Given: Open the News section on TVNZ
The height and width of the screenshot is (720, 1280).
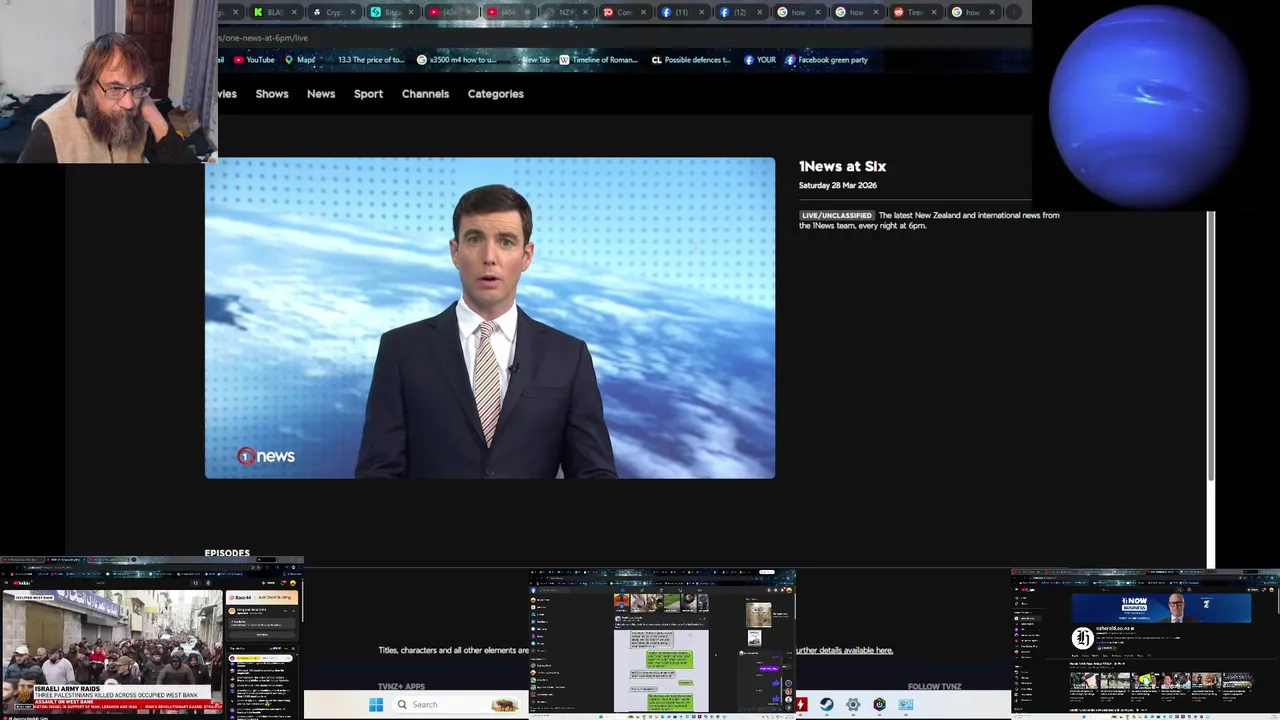Looking at the screenshot, I should coord(321,94).
